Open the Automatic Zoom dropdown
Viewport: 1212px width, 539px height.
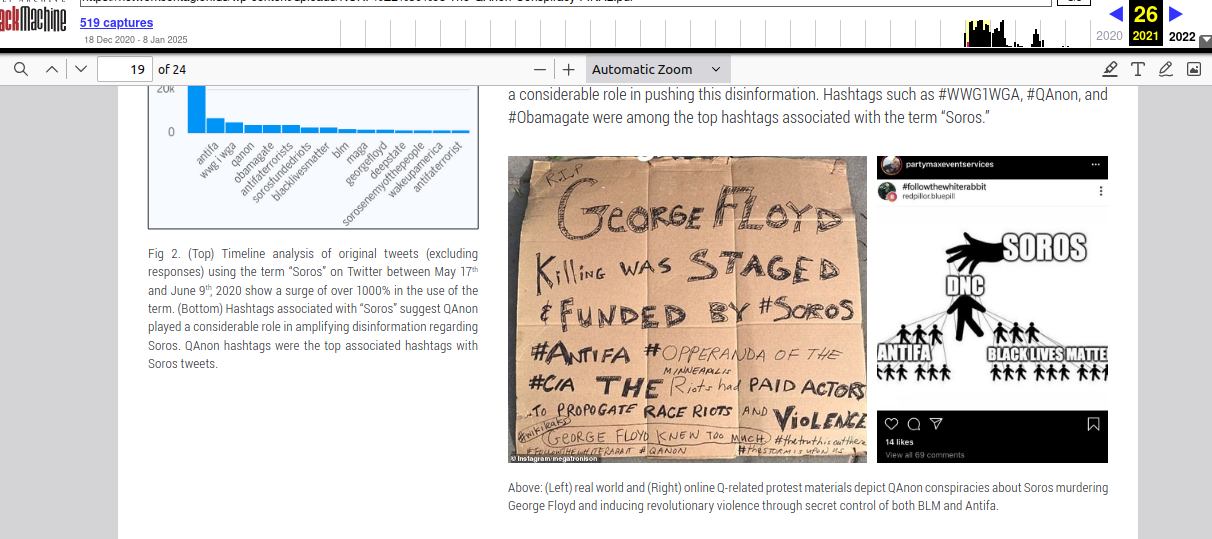[656, 69]
